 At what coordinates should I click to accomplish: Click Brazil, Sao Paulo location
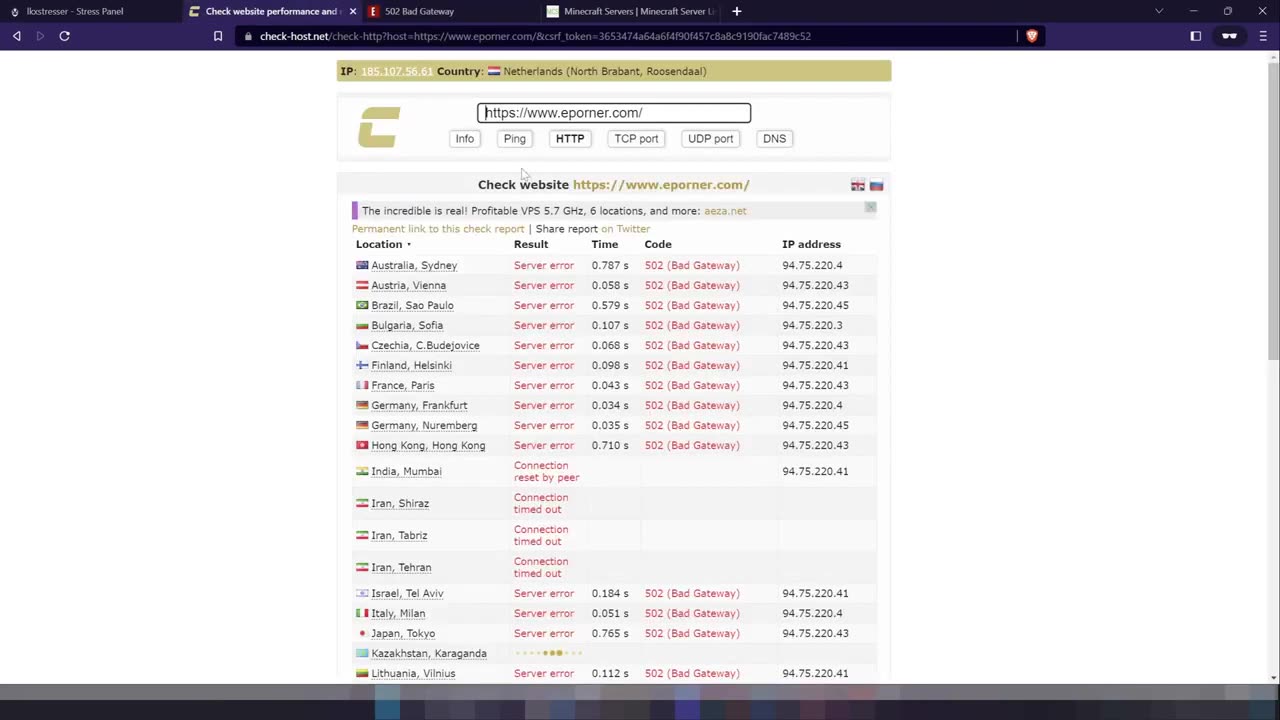pos(412,305)
